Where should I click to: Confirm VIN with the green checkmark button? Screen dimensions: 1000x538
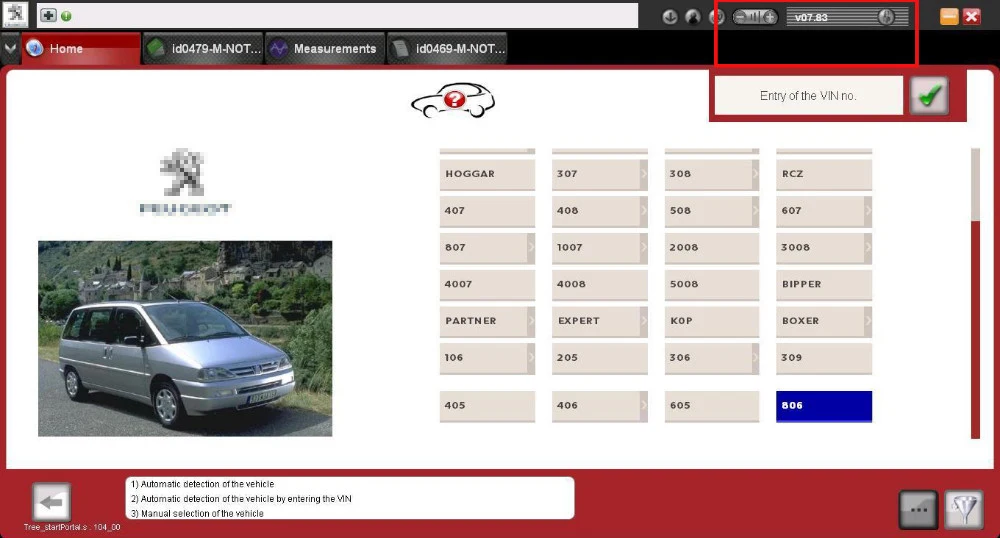point(929,96)
